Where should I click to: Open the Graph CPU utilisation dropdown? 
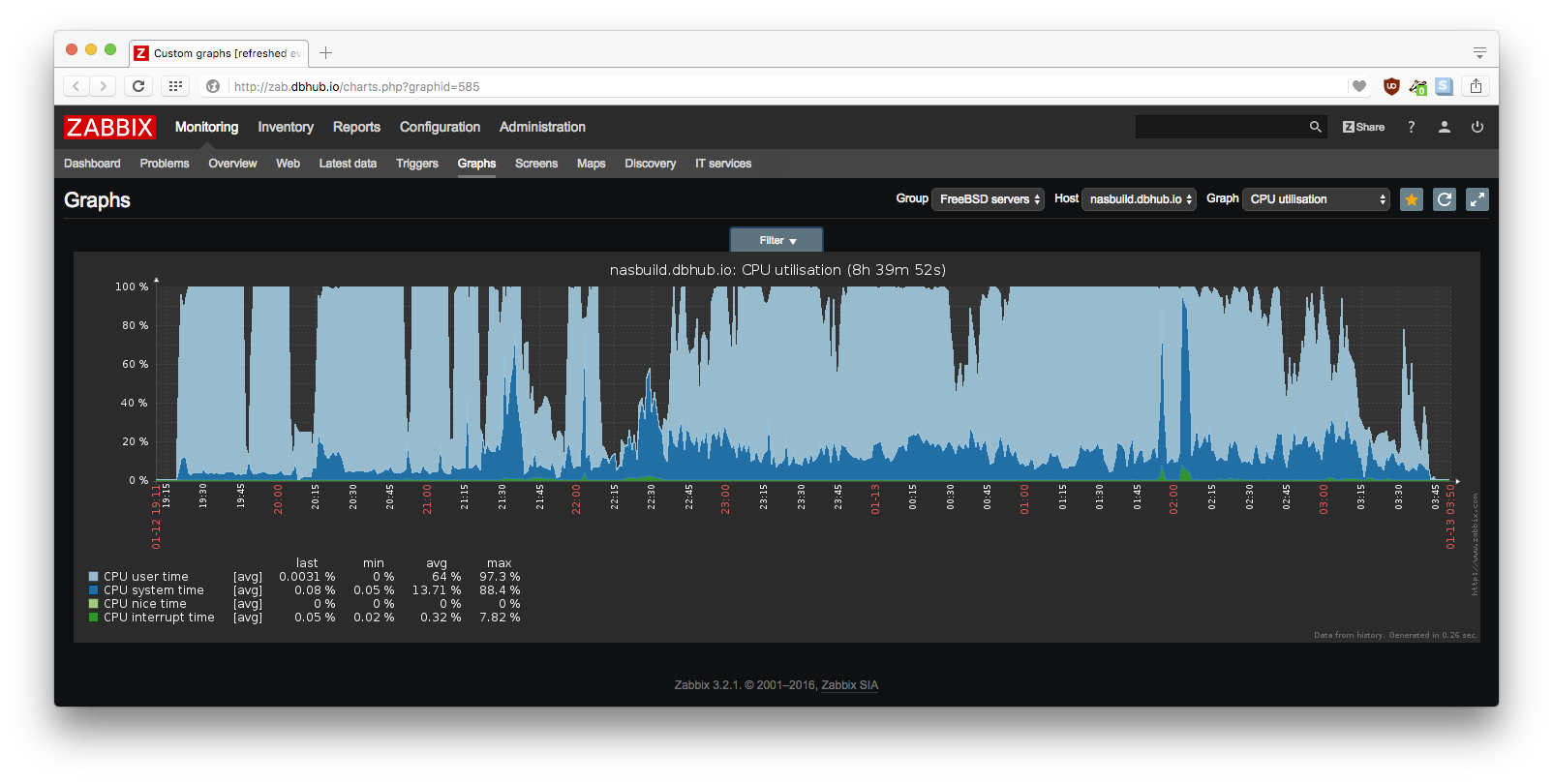click(1316, 199)
